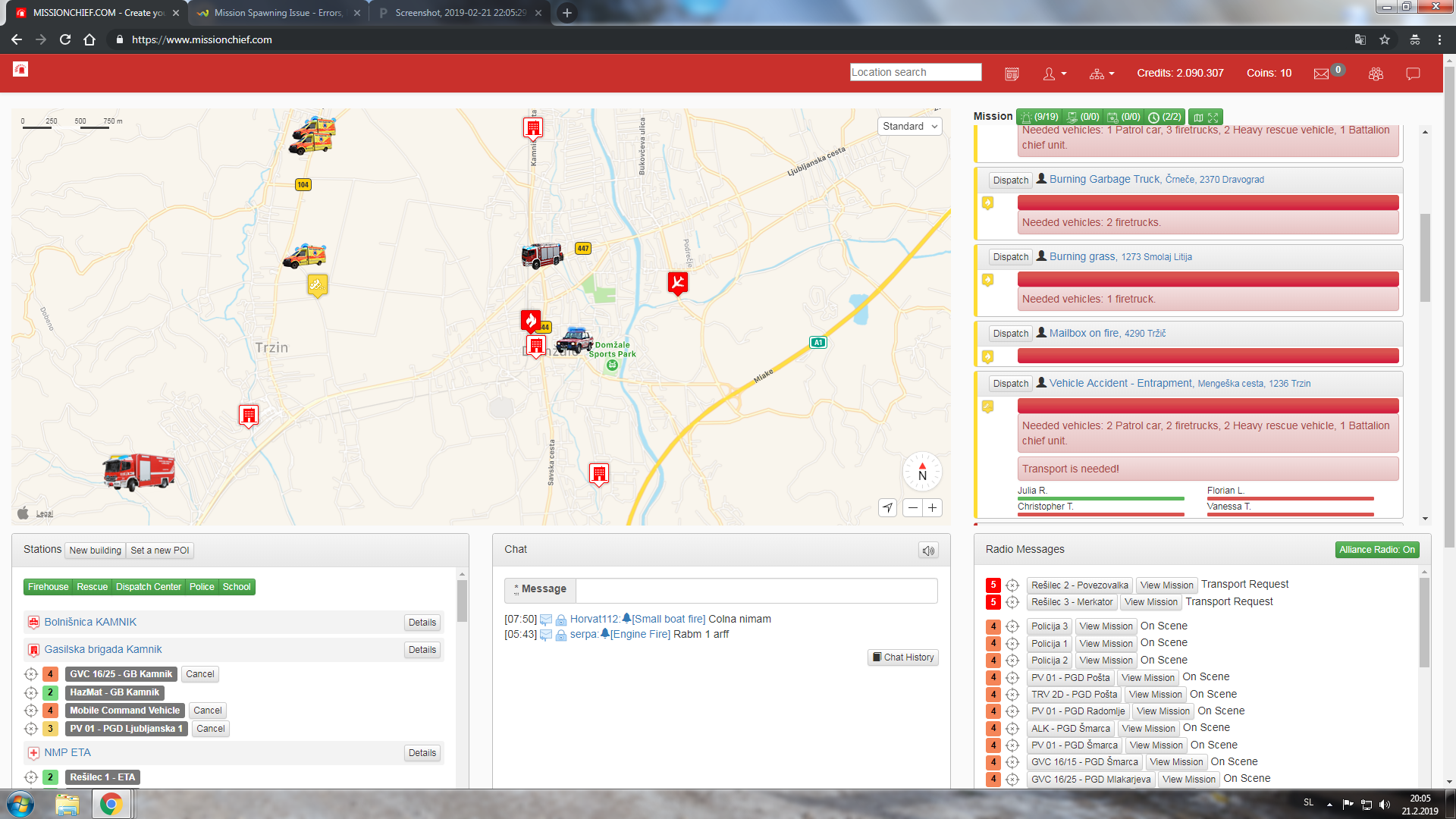Expand mission list to fullscreen

(x=1213, y=118)
